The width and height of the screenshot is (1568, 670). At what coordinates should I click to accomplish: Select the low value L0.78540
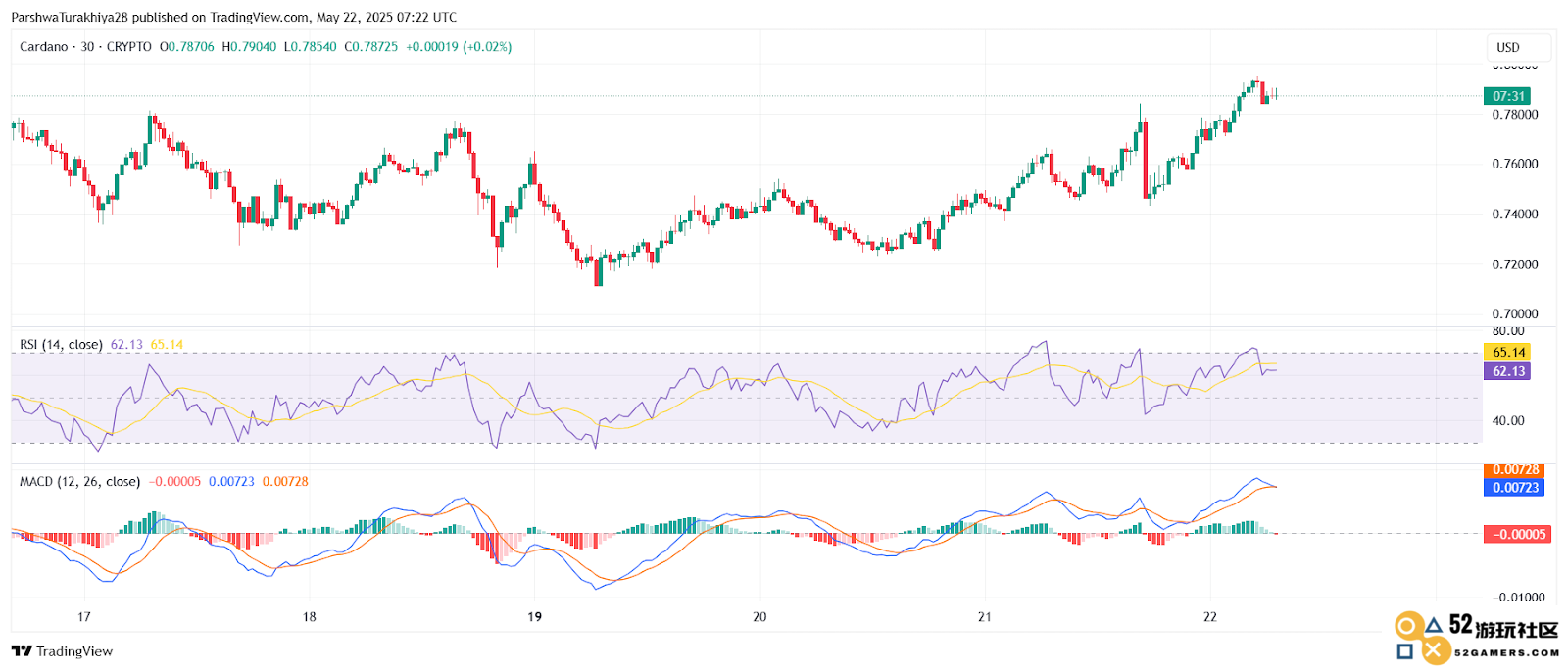(x=310, y=47)
